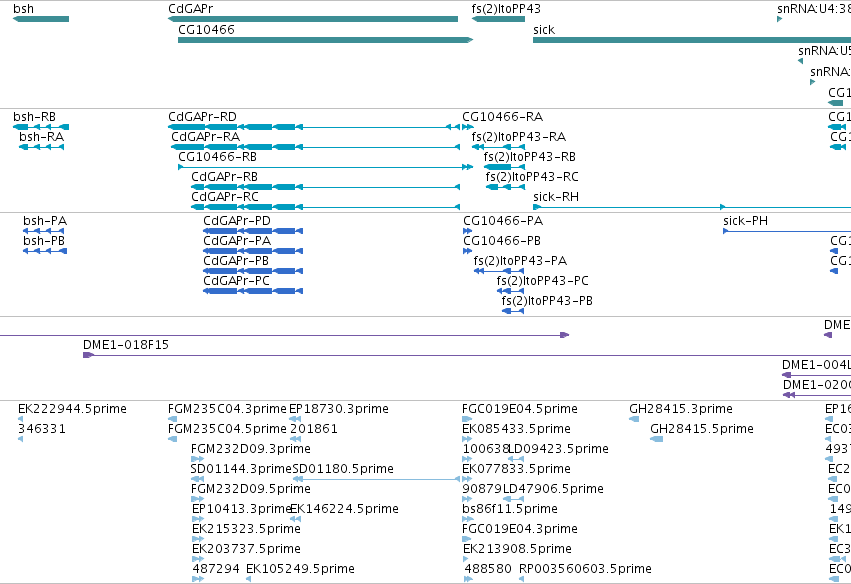Image resolution: width=851 pixels, height=584 pixels.
Task: Select the FGC019E04.5prime EST glyph
Action: pyautogui.click(x=467, y=419)
